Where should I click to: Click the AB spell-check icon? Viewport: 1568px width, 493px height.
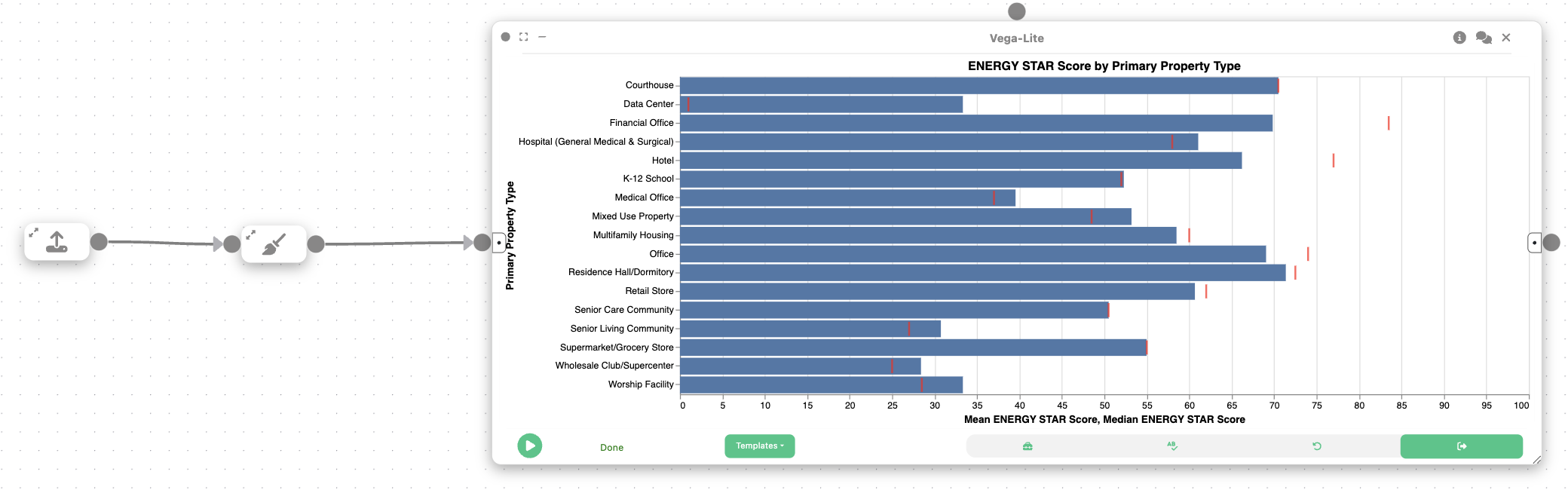point(1172,446)
